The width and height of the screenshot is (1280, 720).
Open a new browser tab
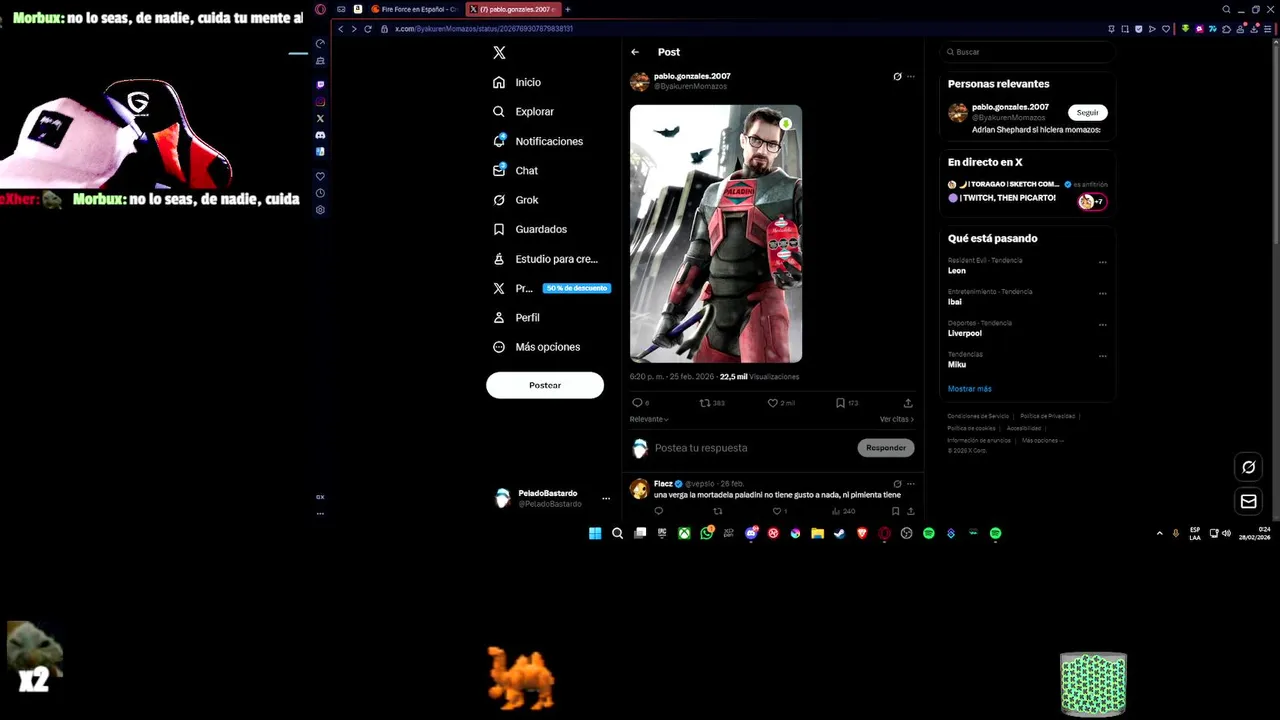tap(567, 9)
